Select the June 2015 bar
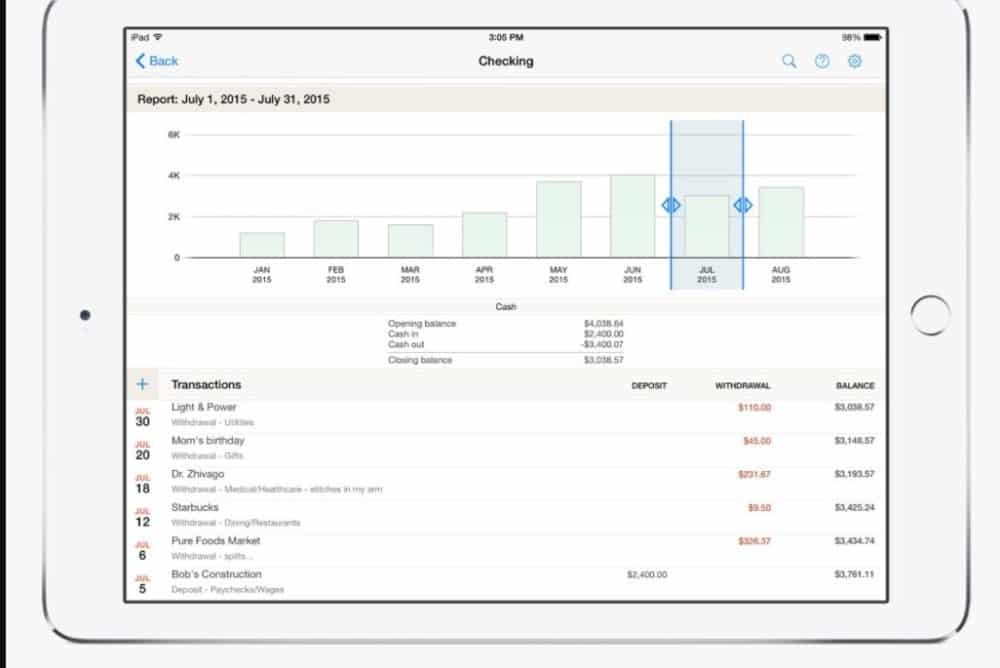Image resolution: width=1000 pixels, height=668 pixels. tap(632, 216)
